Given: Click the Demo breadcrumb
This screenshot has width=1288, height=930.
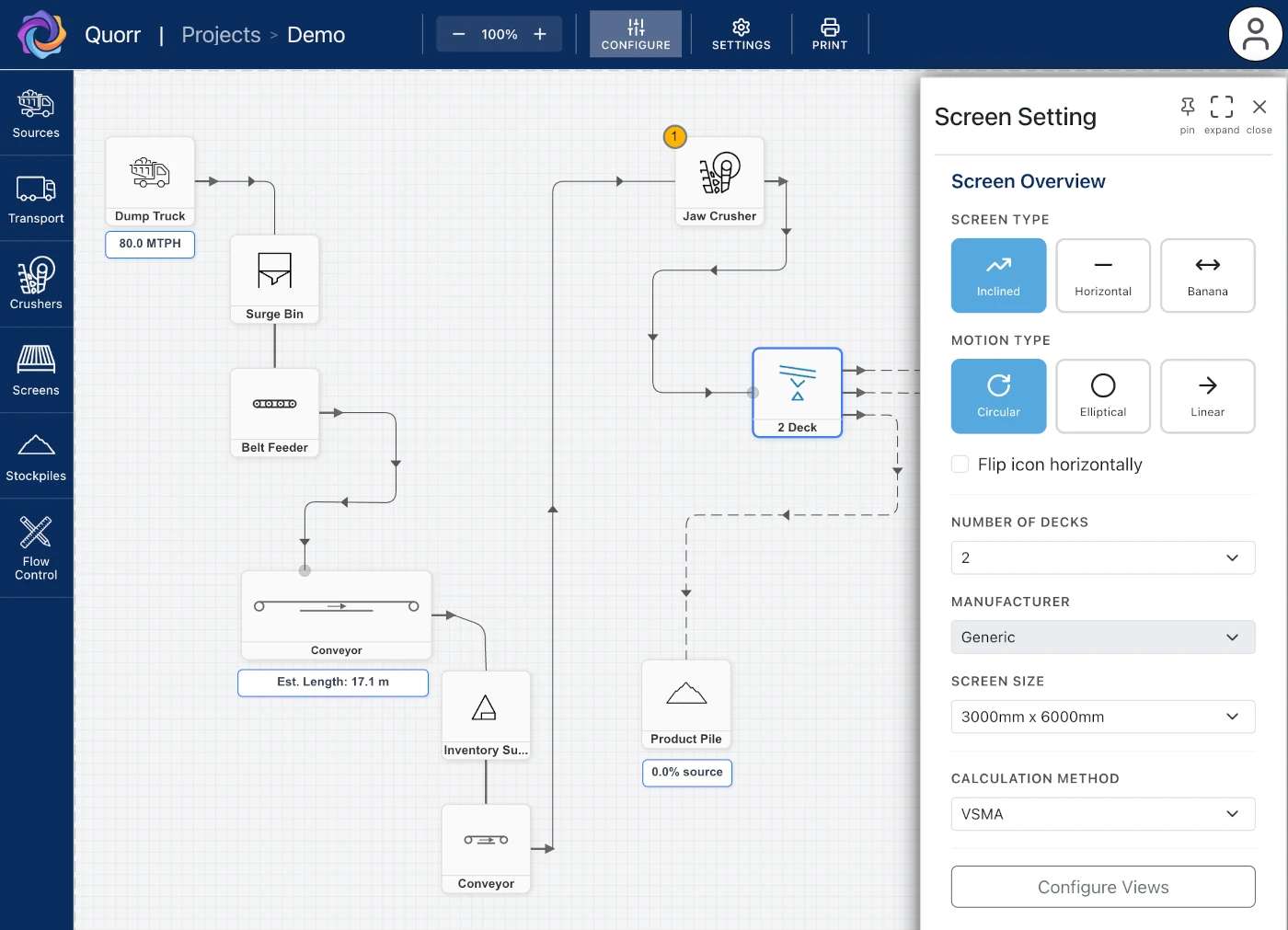Looking at the screenshot, I should 316,35.
